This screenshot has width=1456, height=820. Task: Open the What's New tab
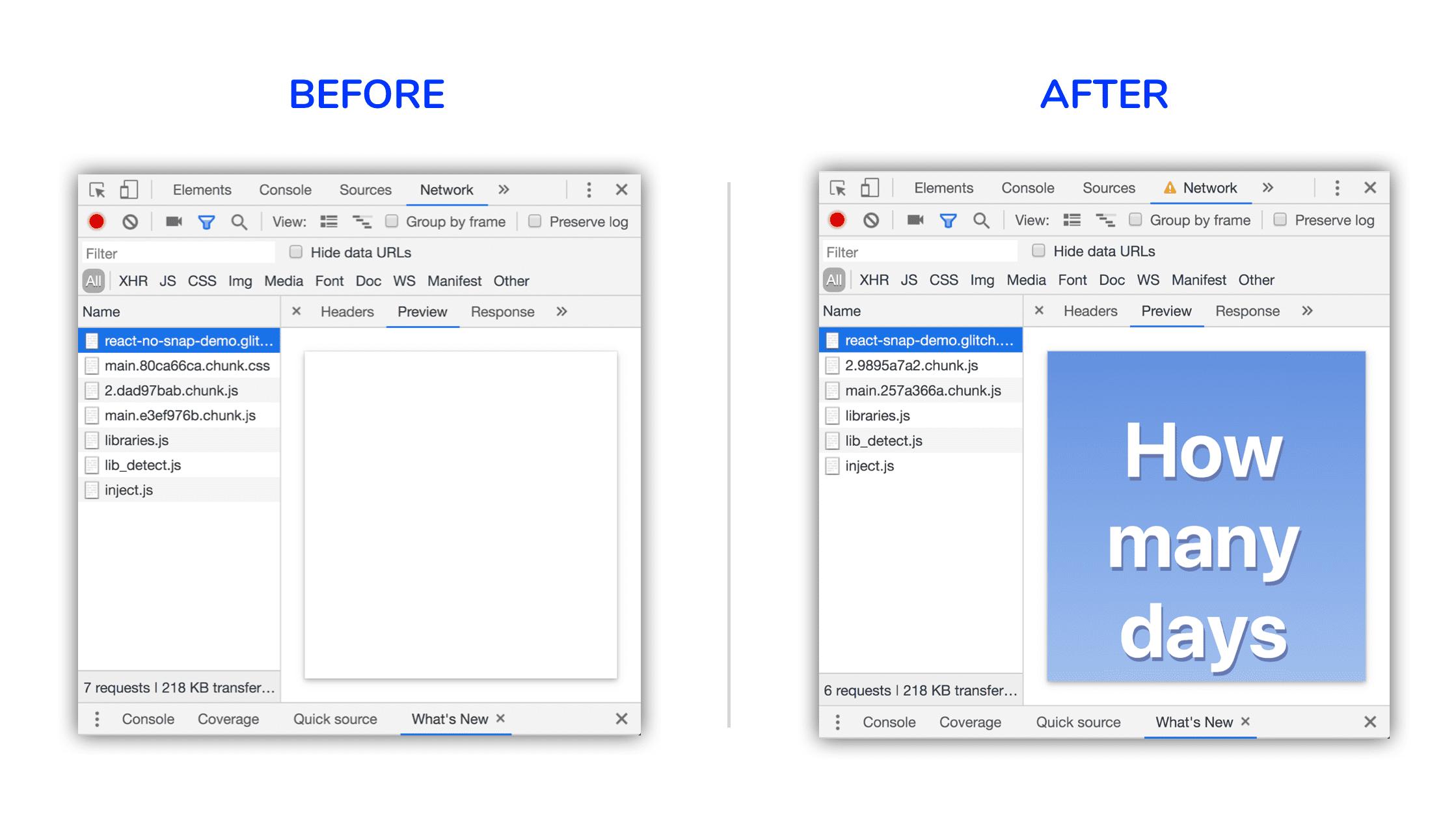[x=449, y=720]
